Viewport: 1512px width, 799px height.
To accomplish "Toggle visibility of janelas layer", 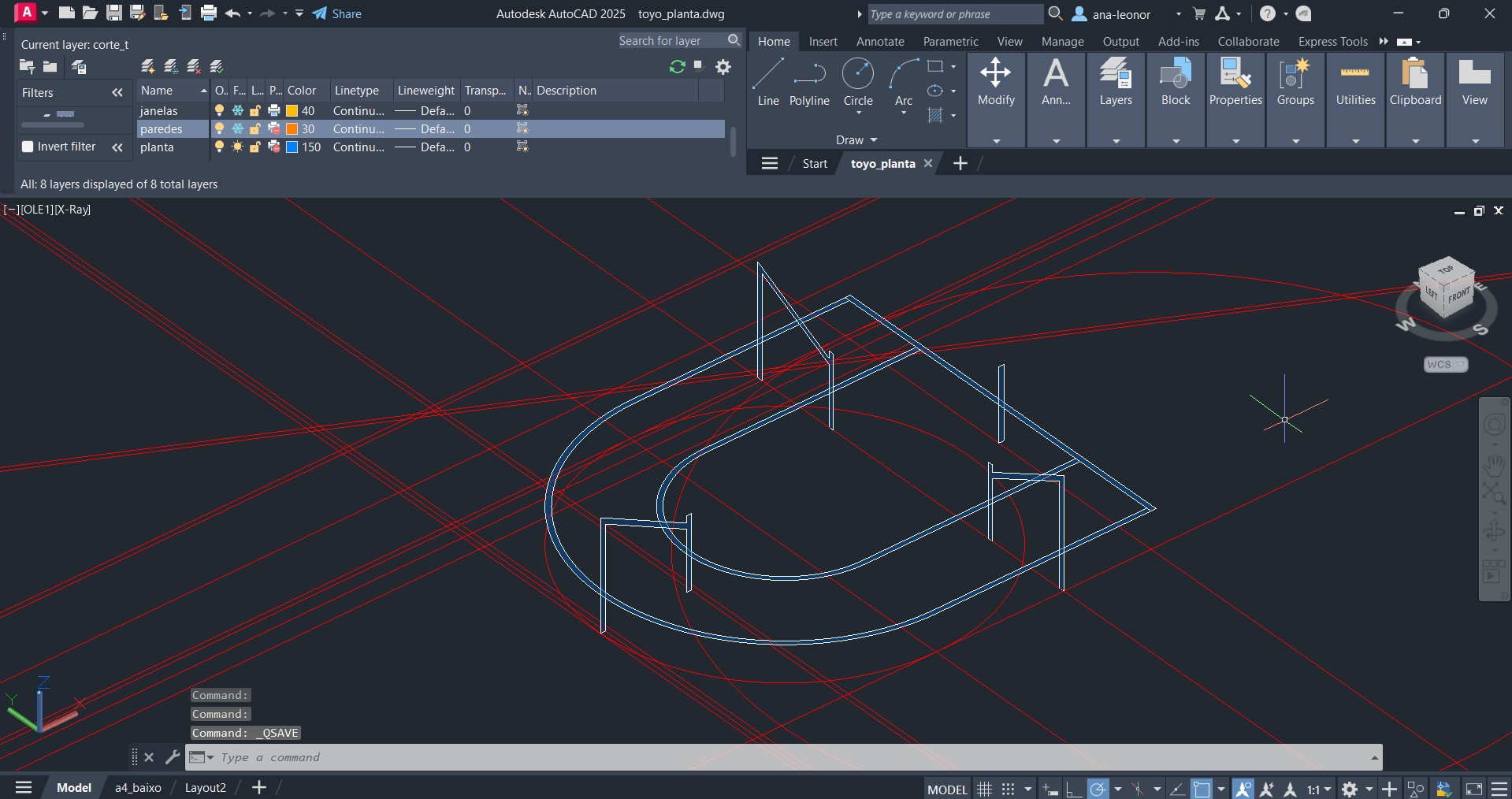I will tap(220, 111).
